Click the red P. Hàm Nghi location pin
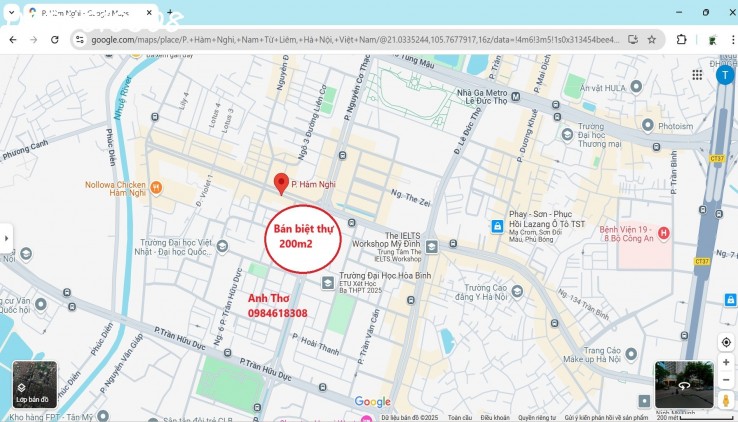The image size is (738, 422). tap(281, 182)
